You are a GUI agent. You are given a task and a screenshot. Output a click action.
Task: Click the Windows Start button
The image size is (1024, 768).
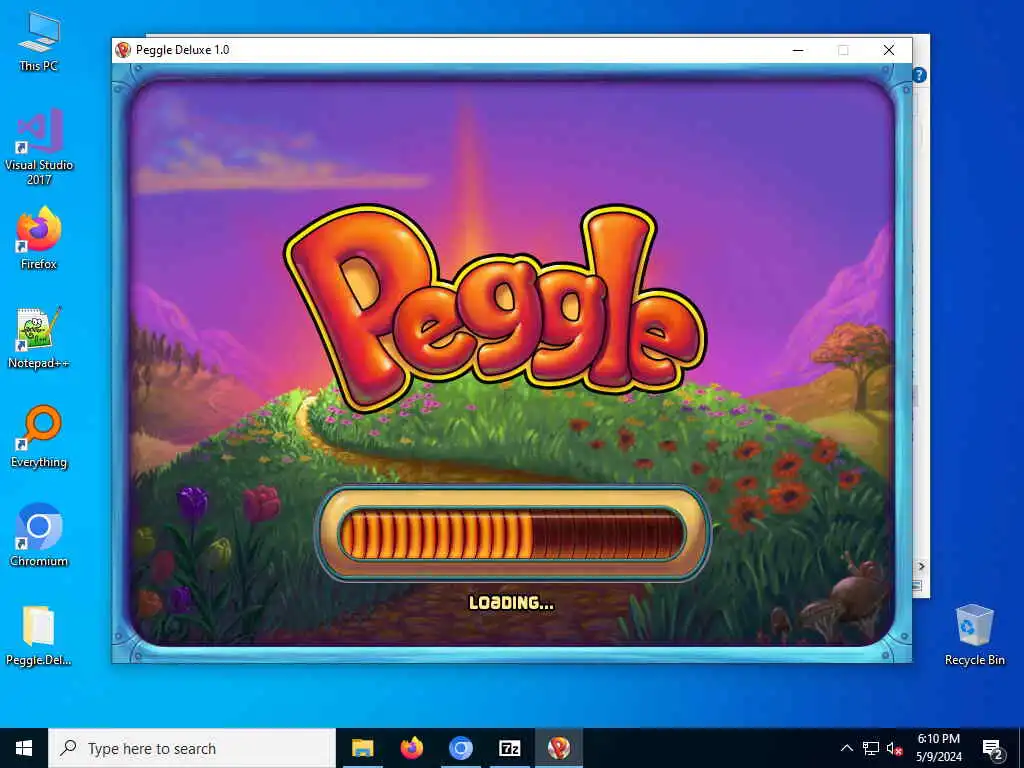click(24, 748)
